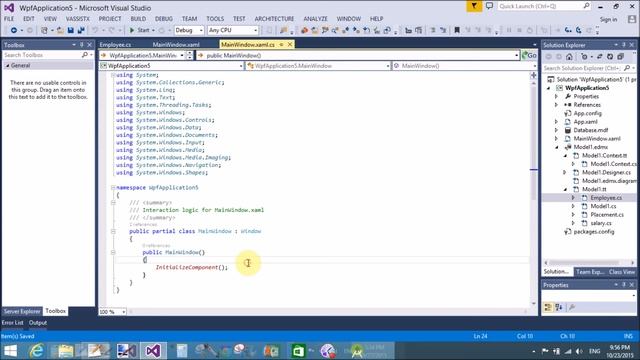Click the Property Pages wrench icon

point(572,307)
